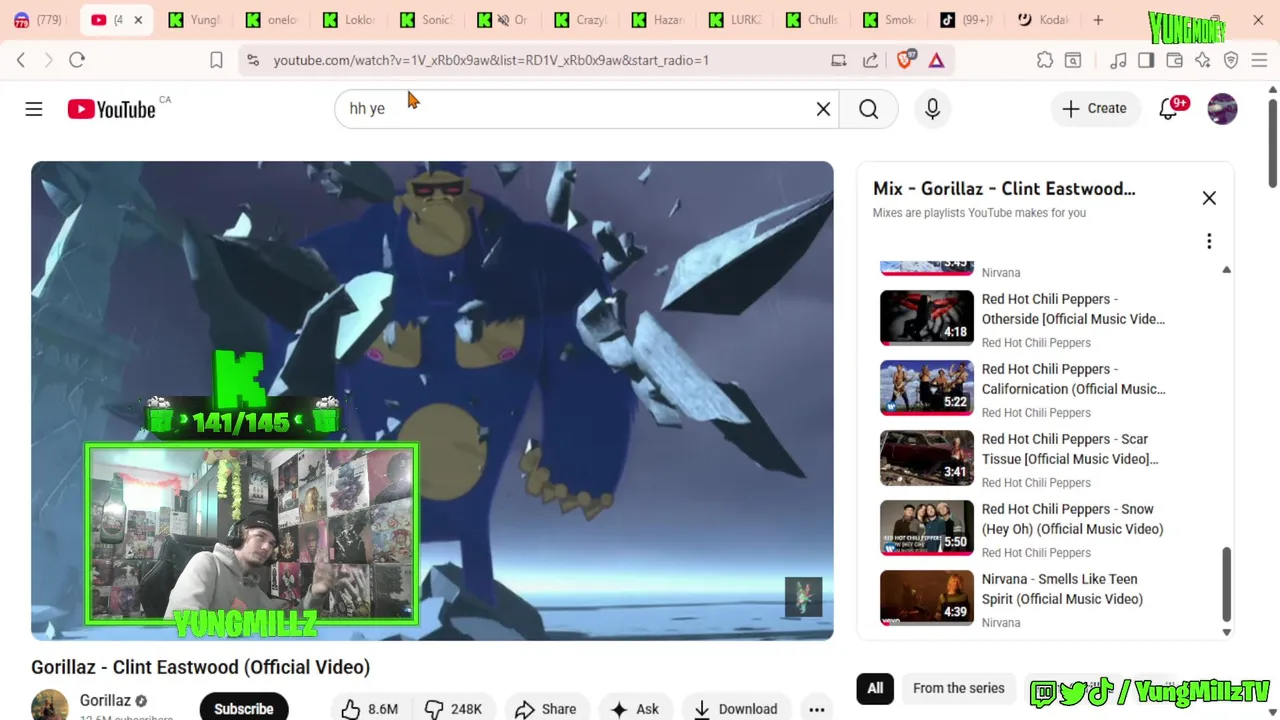
Task: Open the YouTube guide hamburger menu
Action: (34, 109)
